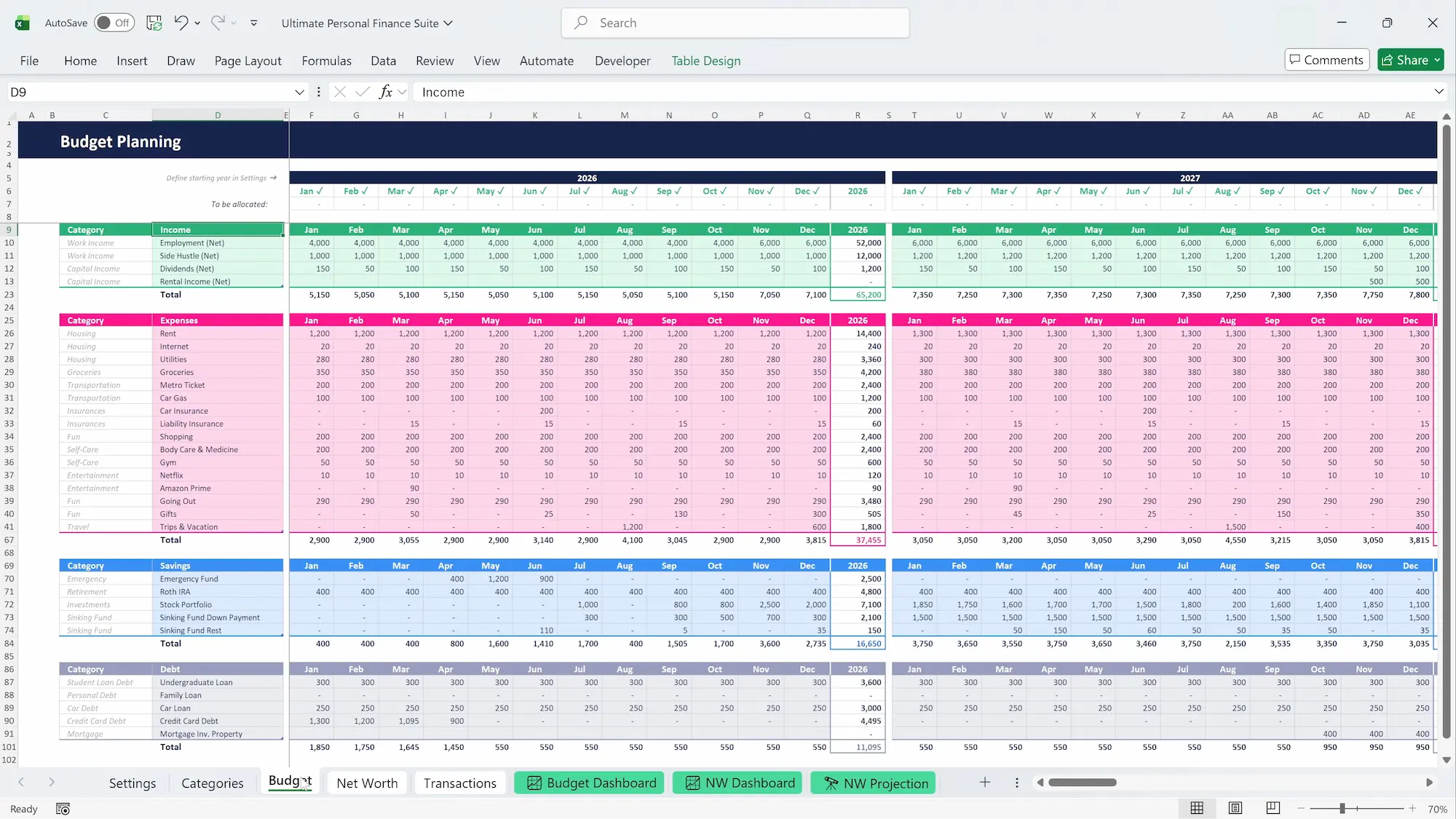Expand the formula bar chevron

coord(1439,92)
